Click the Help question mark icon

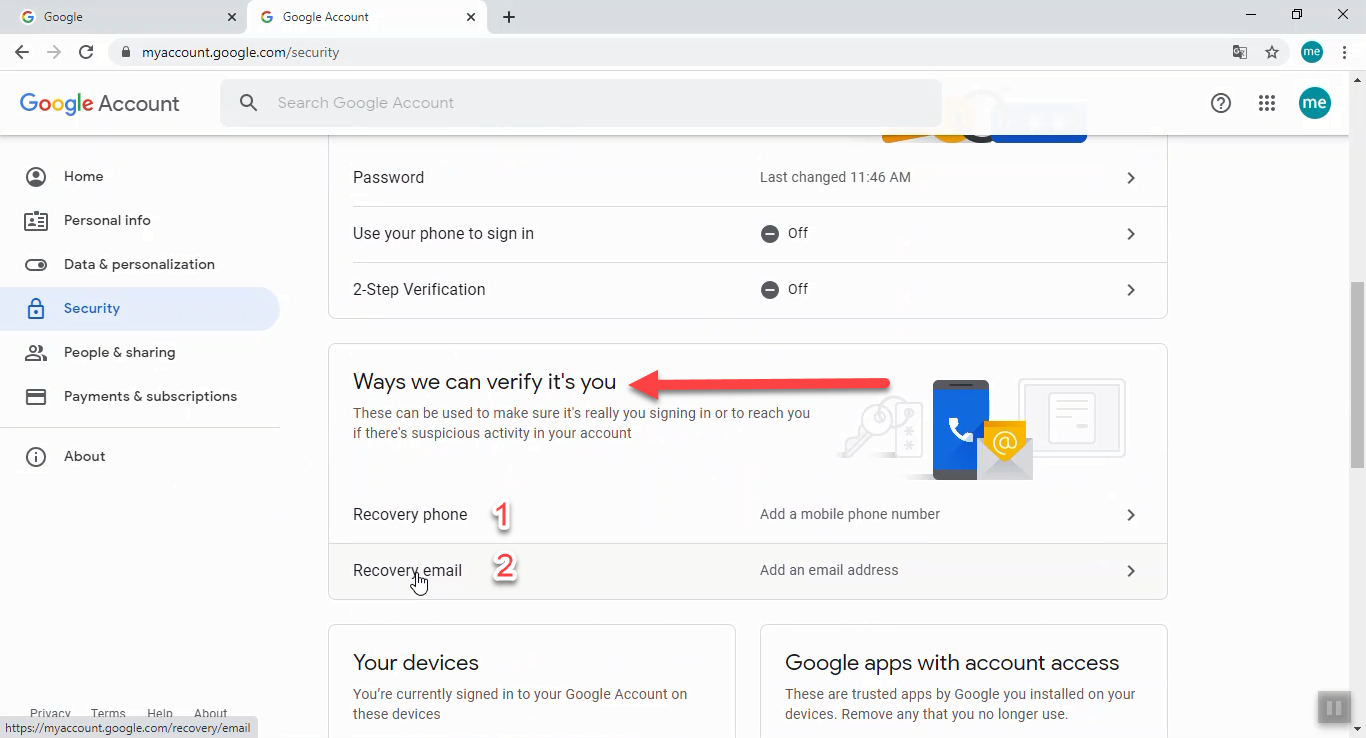click(1220, 102)
